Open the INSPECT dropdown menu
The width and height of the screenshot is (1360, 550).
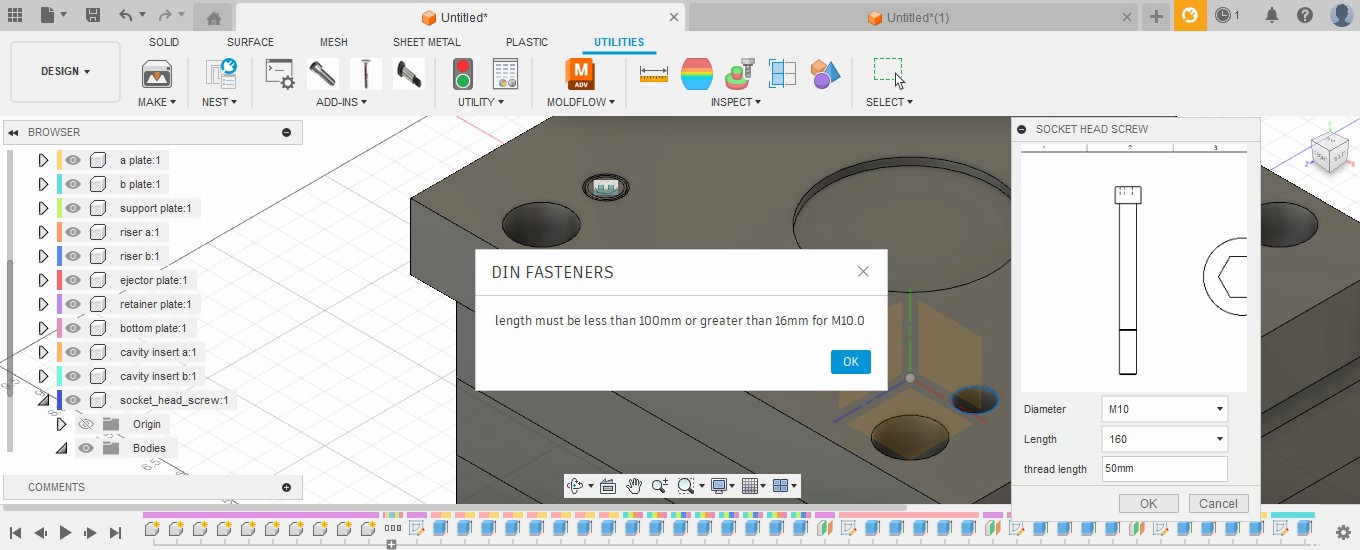pyautogui.click(x=735, y=102)
